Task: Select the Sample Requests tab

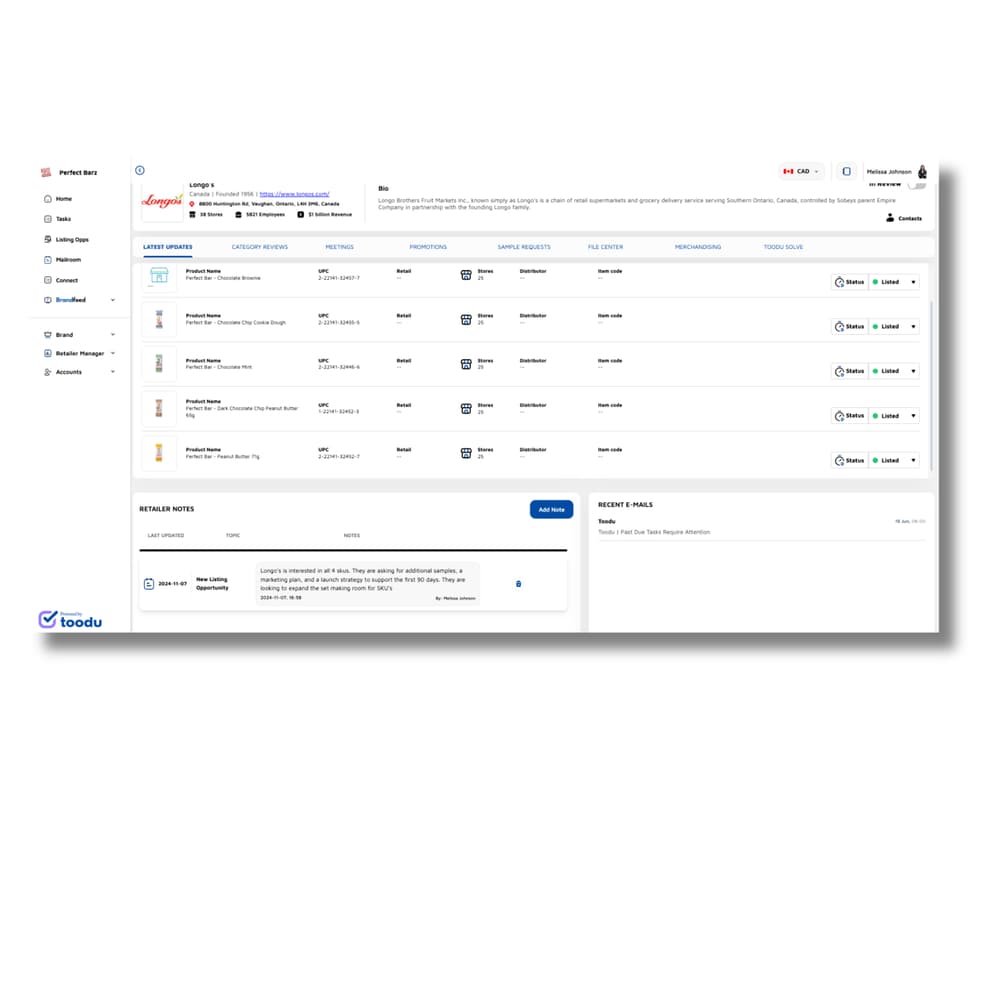Action: tap(524, 247)
